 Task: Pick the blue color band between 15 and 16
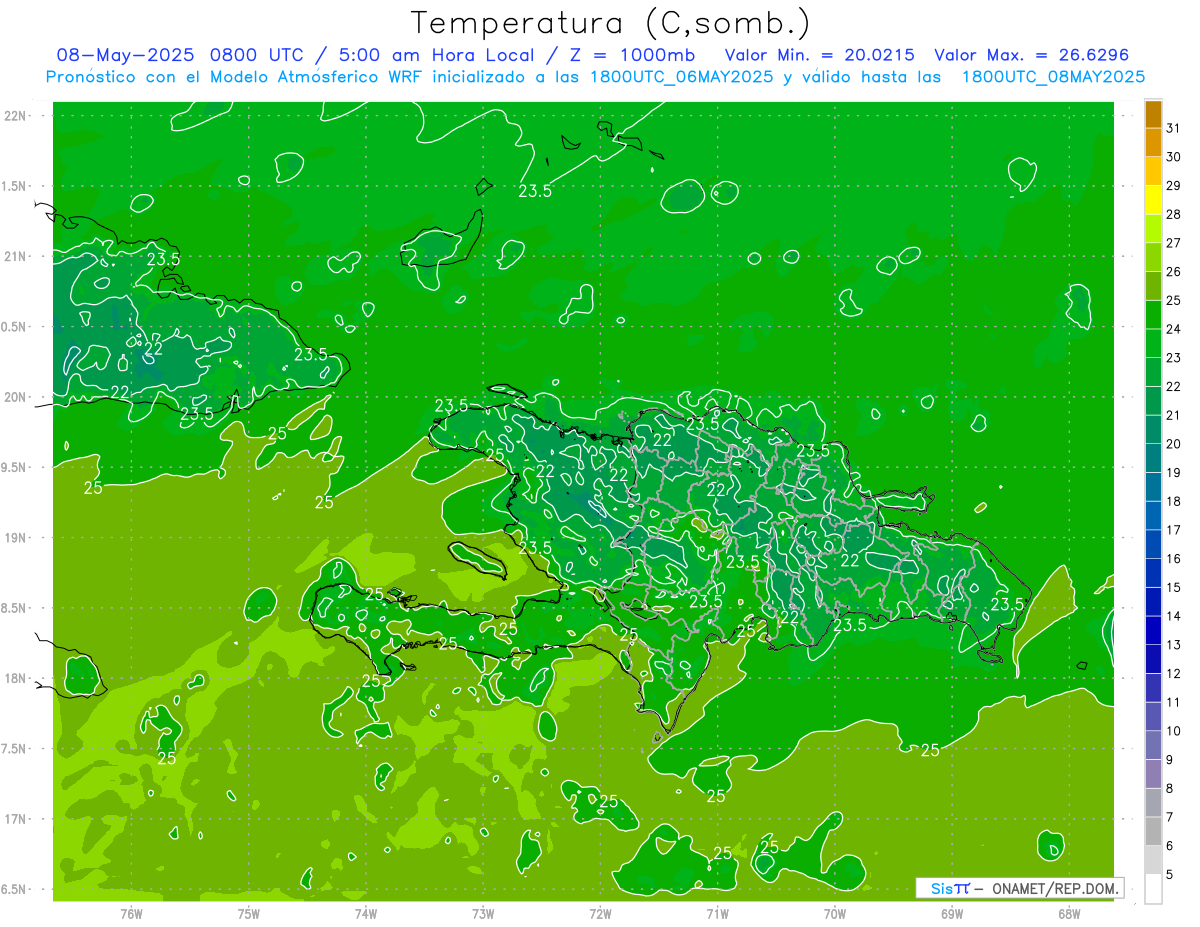(x=1153, y=573)
